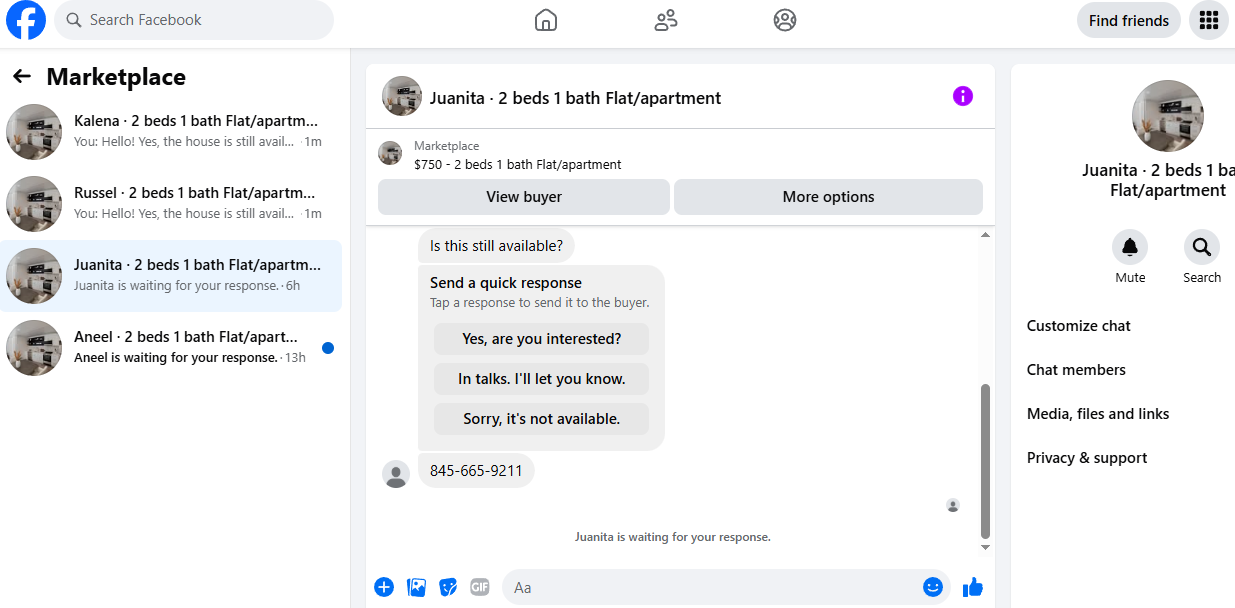The width and height of the screenshot is (1235, 608).
Task: Click the small Marketplace listing thumbnail
Action: pos(390,153)
